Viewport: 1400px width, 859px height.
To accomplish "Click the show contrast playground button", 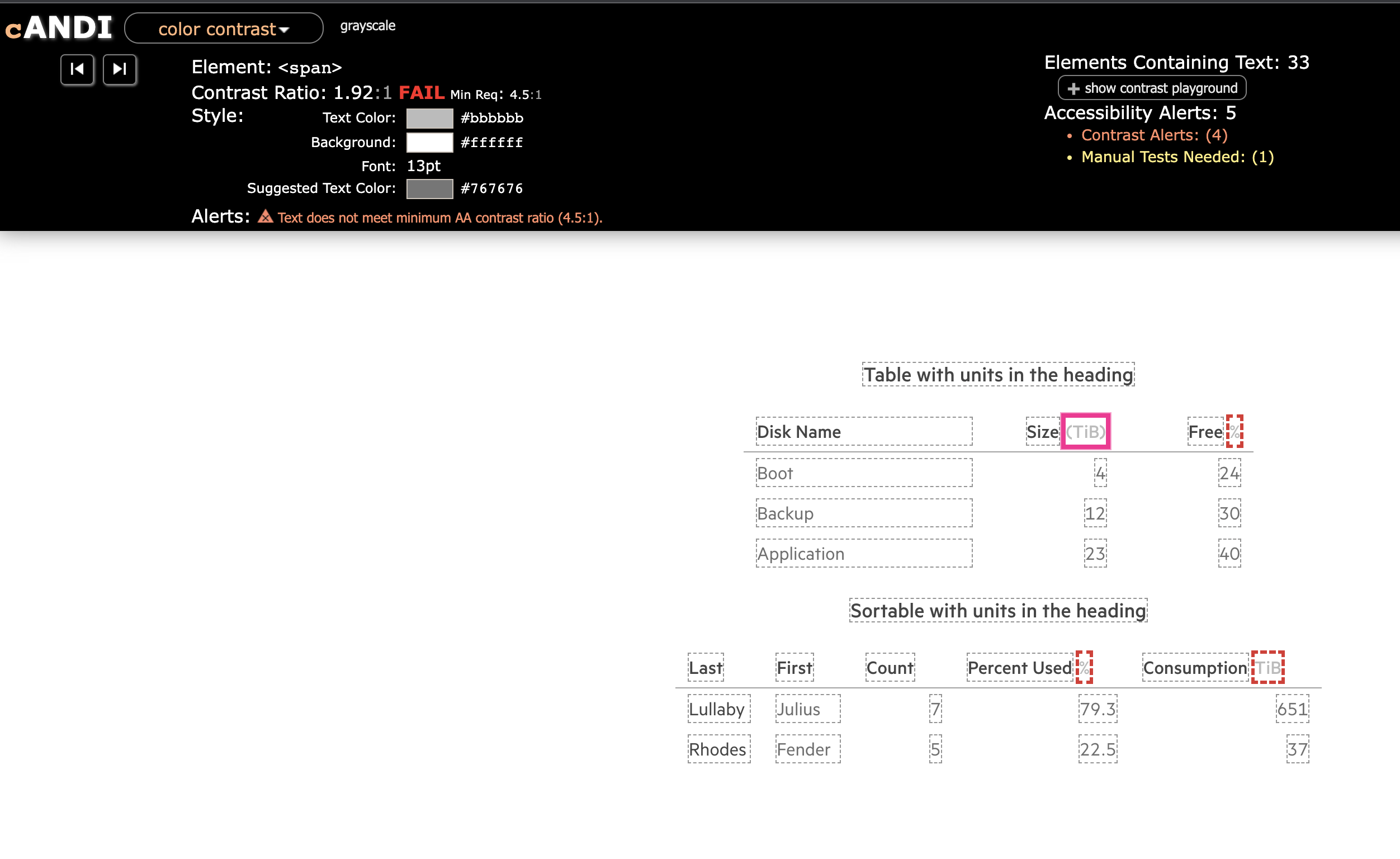I will pyautogui.click(x=1151, y=88).
